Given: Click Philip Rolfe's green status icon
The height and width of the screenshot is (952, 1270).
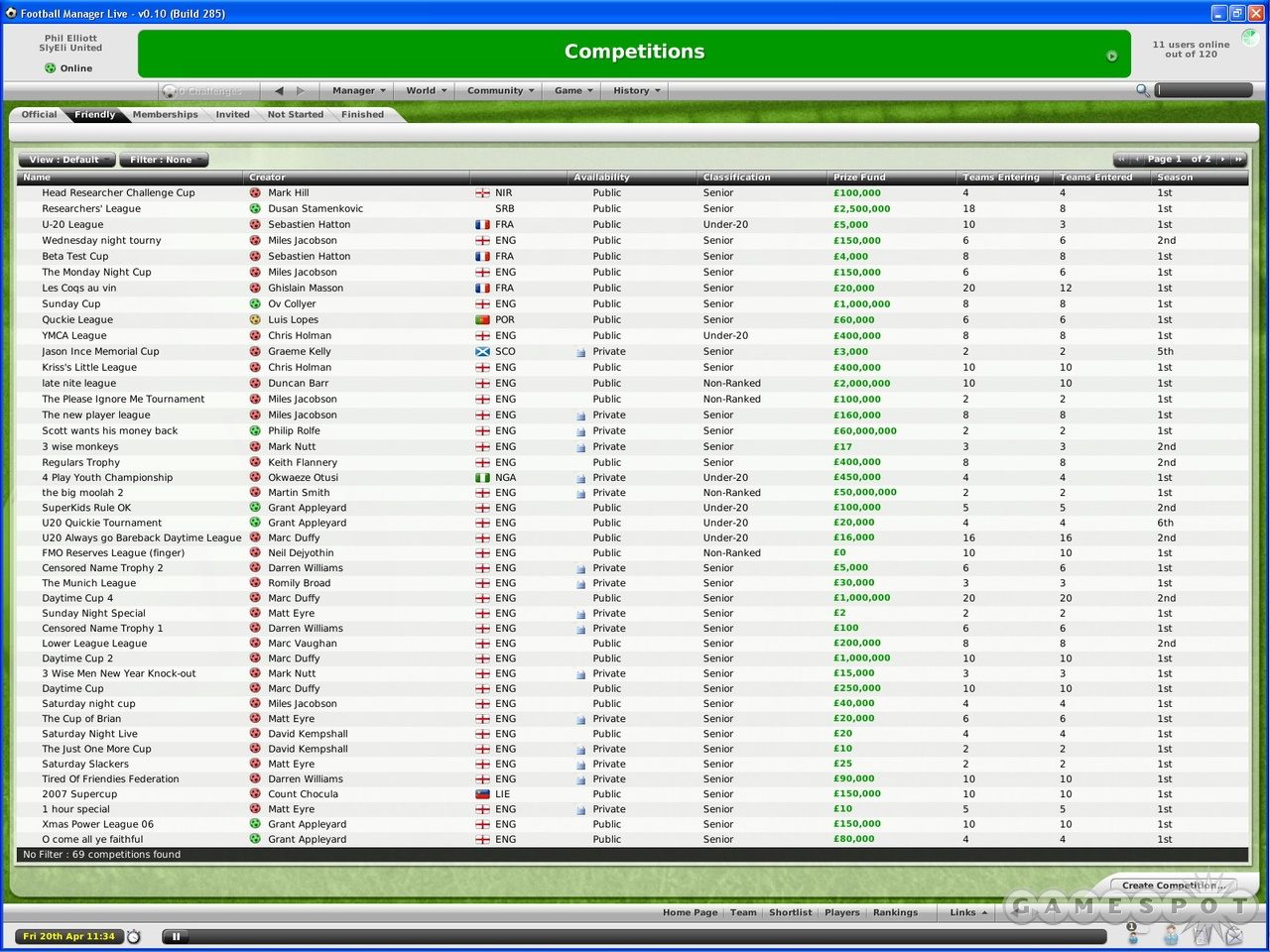Looking at the screenshot, I should point(255,431).
